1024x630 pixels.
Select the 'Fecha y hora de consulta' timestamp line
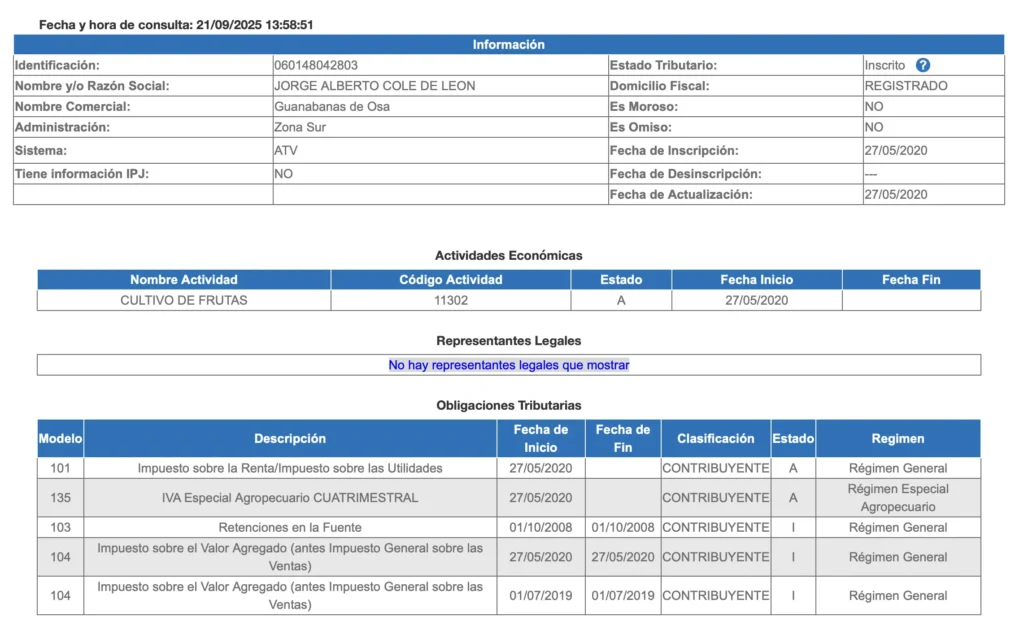pyautogui.click(x=176, y=25)
